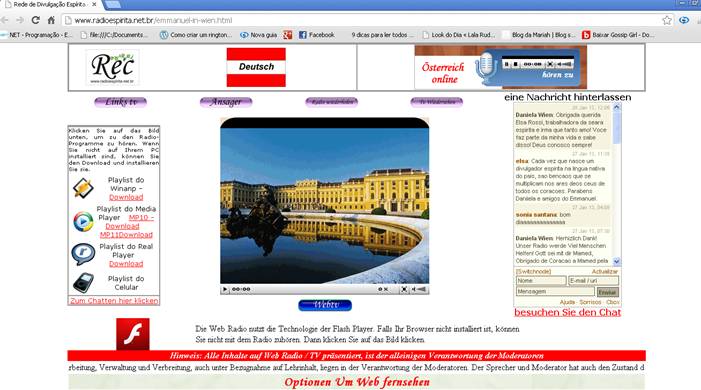
Task: Focus the Nome input field in the chat box
Action: click(541, 280)
